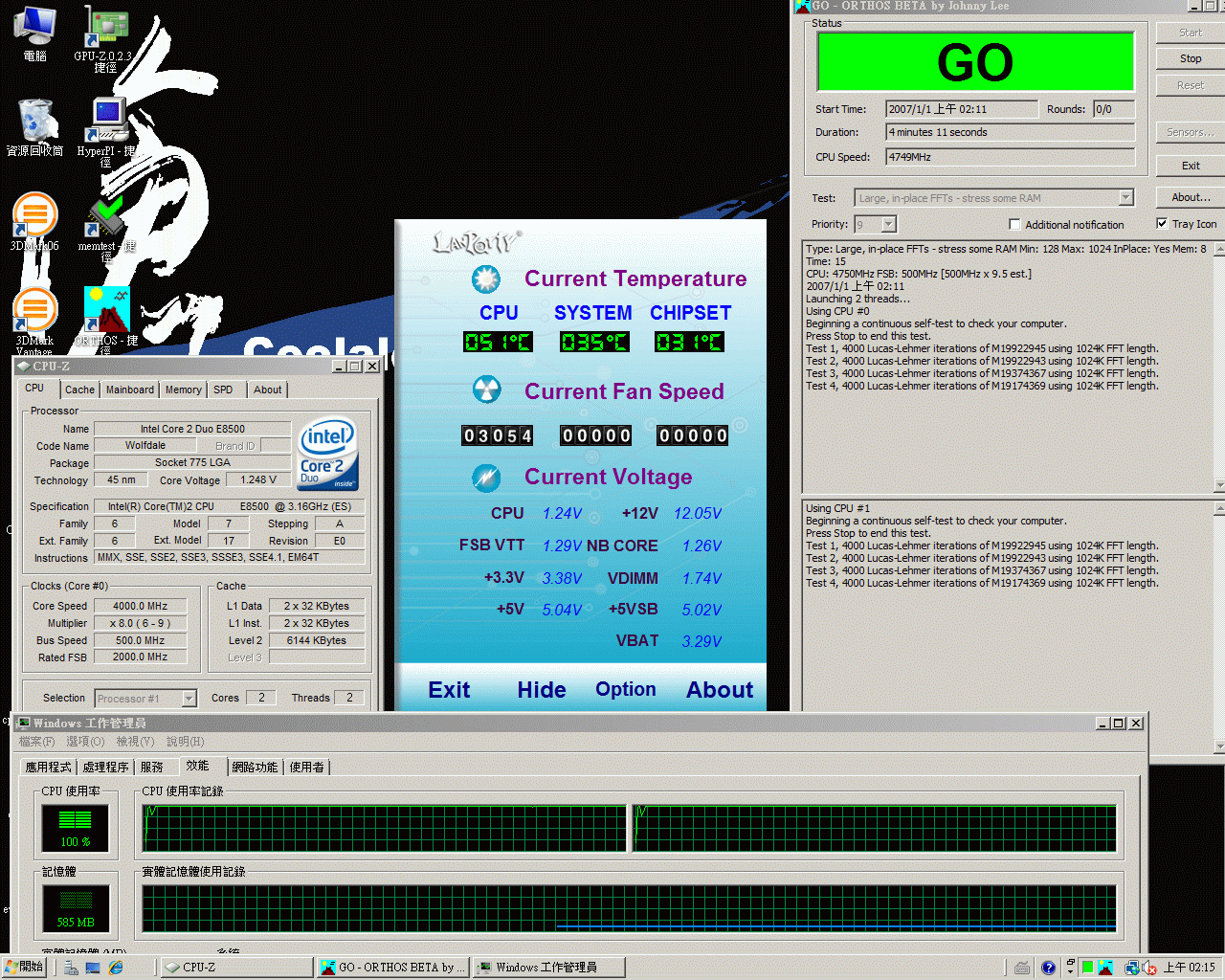Click the 記憶體 585 MB usage gauge
This screenshot has height=980, width=1225.
[x=75, y=908]
